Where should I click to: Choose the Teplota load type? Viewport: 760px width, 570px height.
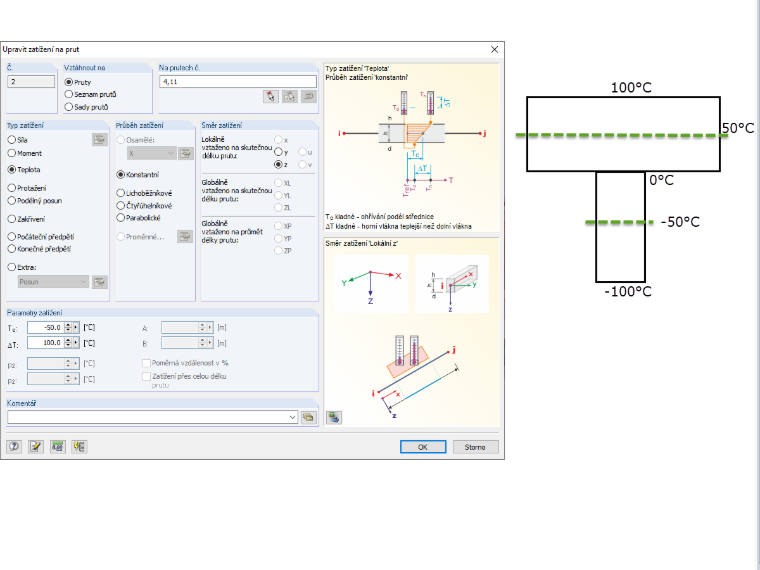pos(12,170)
